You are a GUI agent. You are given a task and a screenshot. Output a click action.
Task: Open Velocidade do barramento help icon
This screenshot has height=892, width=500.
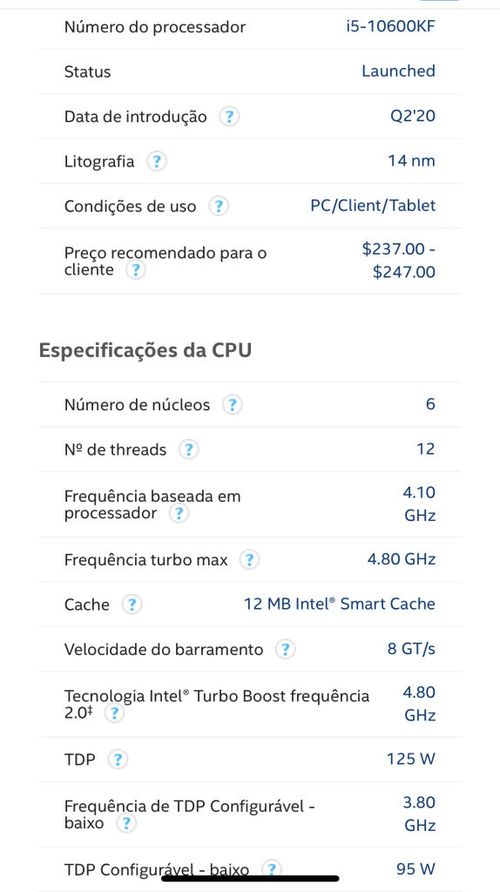[286, 649]
